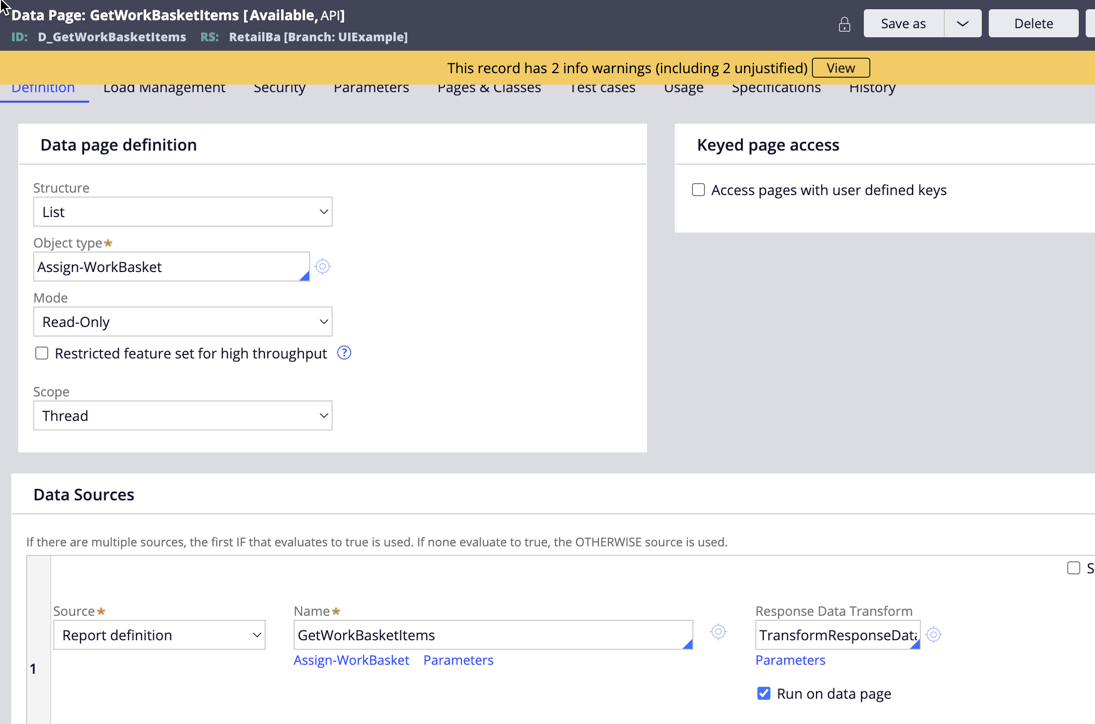Open the Structure dropdown
1095x724 pixels.
coord(182,212)
